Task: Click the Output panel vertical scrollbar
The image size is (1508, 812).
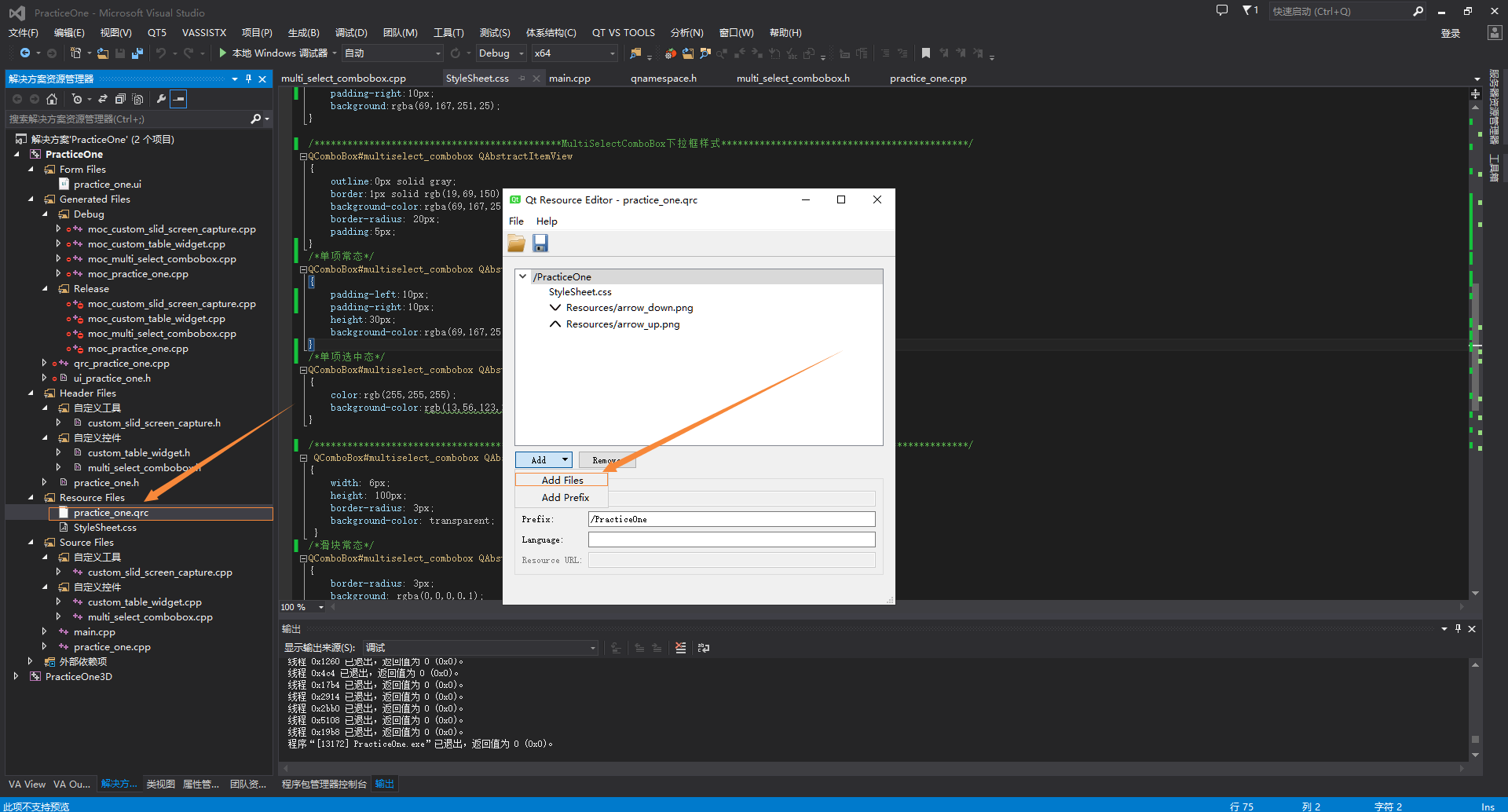Action: click(x=1475, y=710)
